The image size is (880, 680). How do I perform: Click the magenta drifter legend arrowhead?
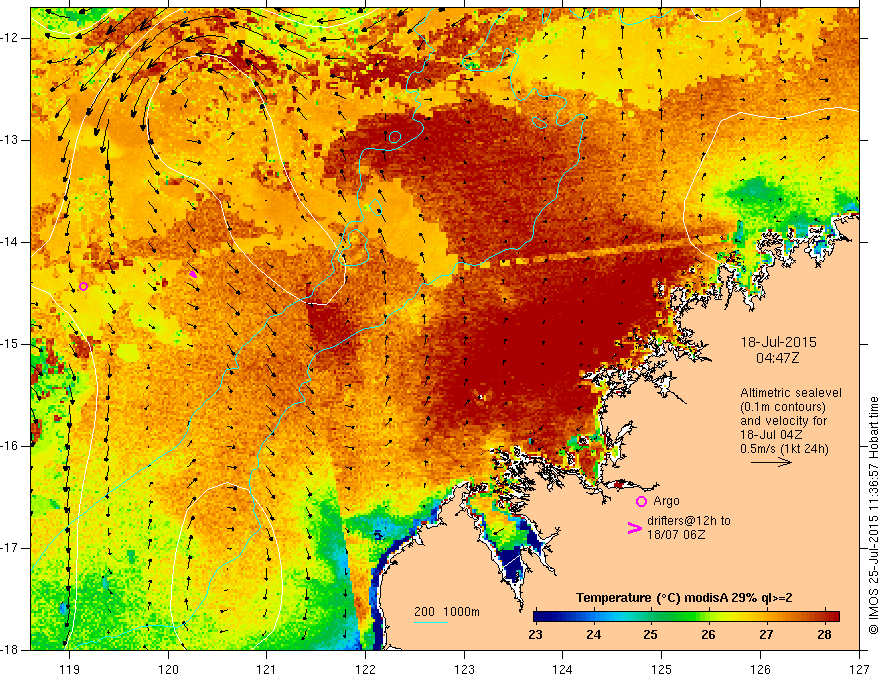[x=634, y=528]
